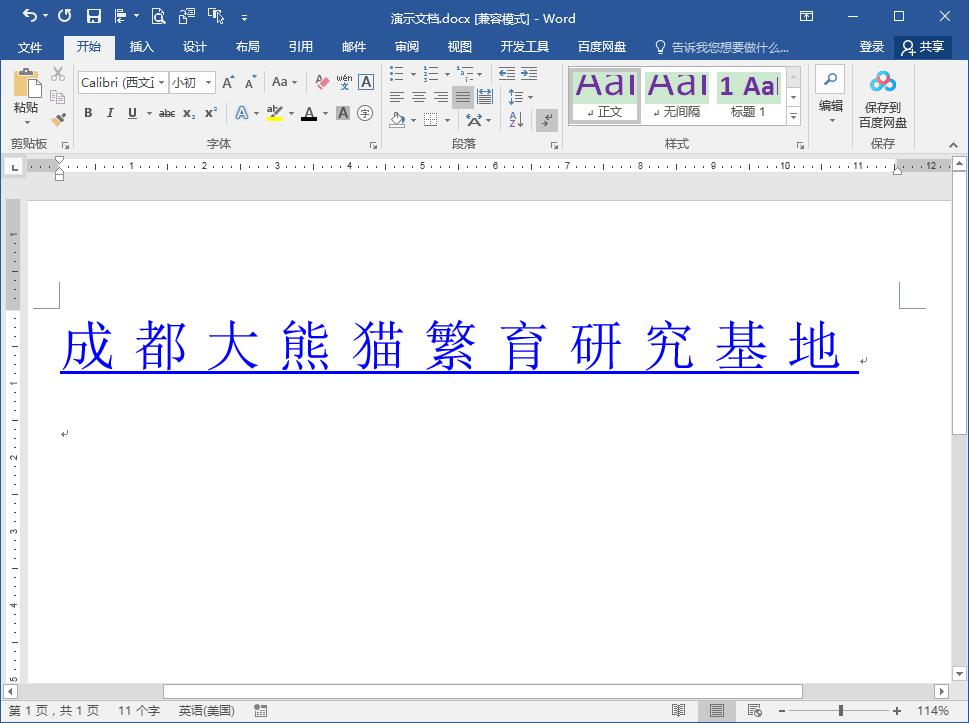Apply superscript formatting
Image resolution: width=969 pixels, height=723 pixels.
coord(209,113)
